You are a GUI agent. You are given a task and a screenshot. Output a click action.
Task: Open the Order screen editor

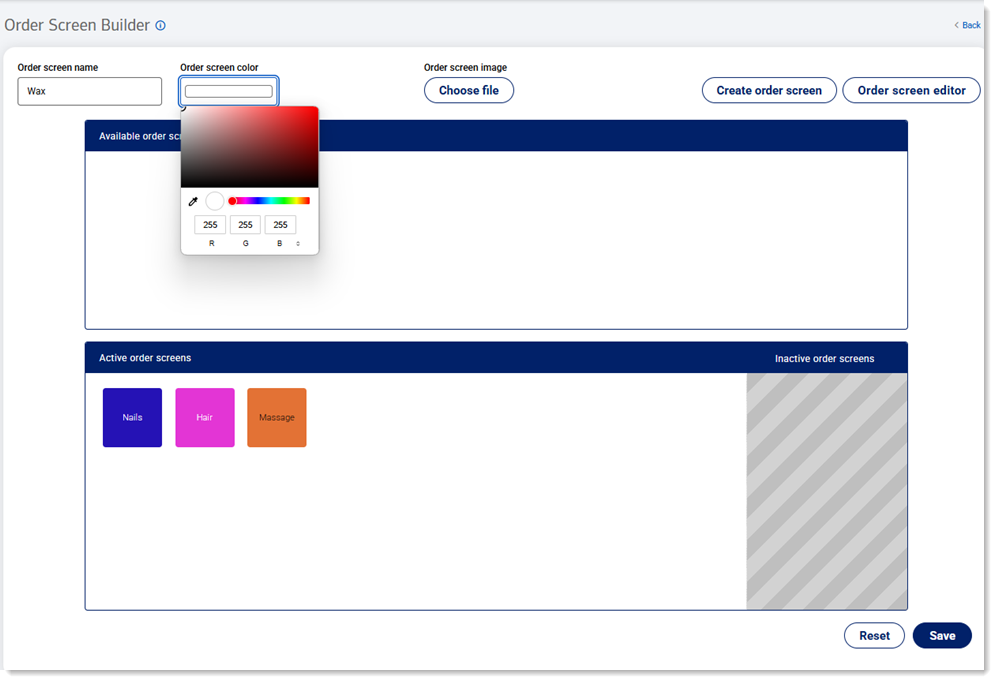[911, 90]
